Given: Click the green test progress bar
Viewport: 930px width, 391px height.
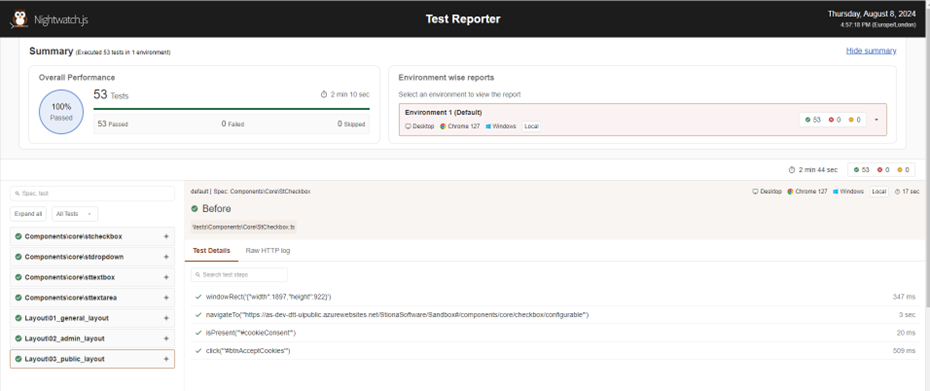Looking at the screenshot, I should [x=231, y=109].
